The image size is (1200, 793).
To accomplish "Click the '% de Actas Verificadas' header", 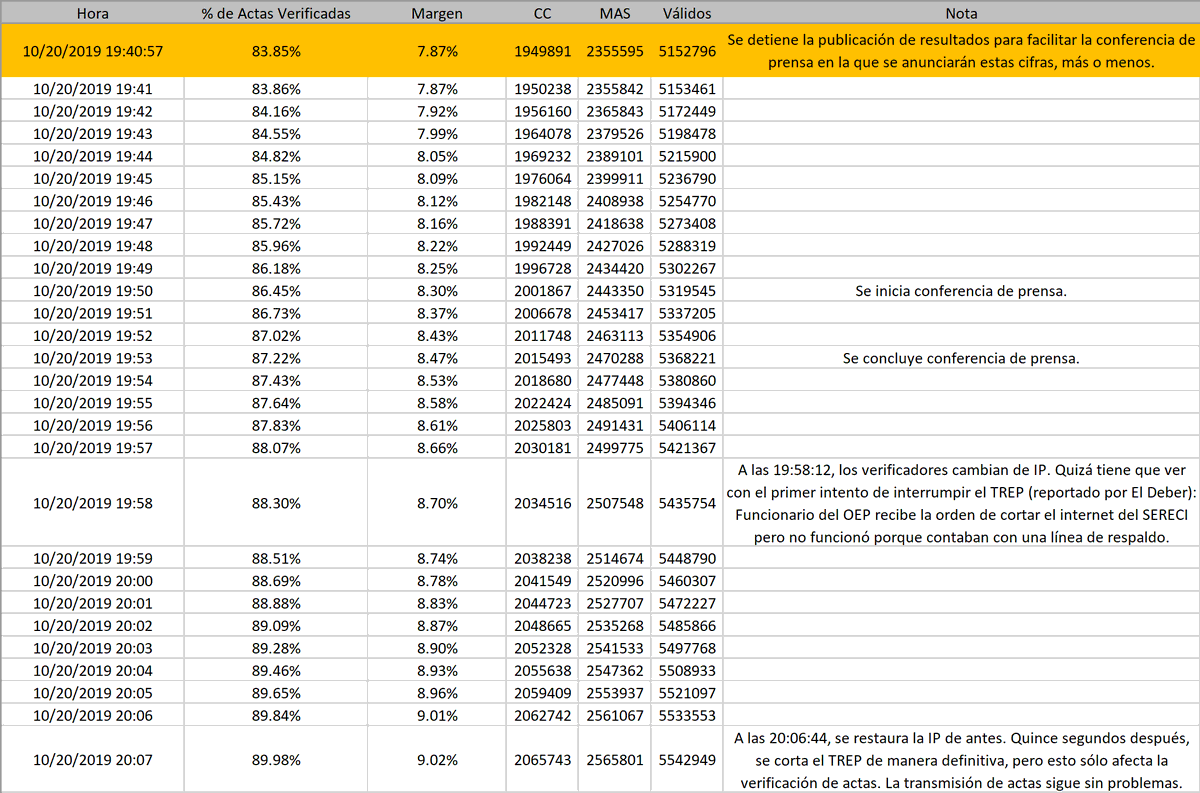I will pos(276,14).
